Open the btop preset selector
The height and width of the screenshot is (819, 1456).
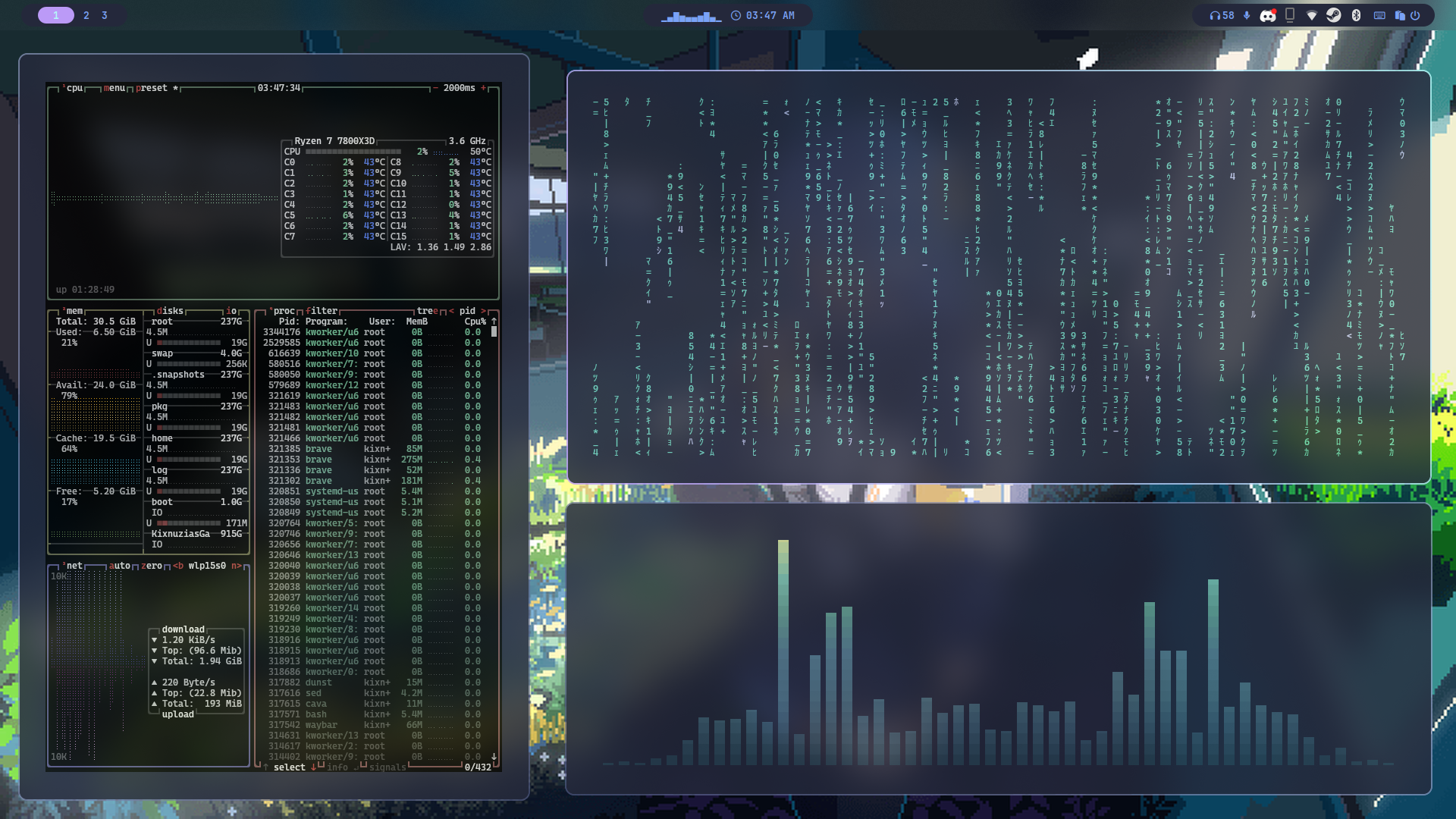pyautogui.click(x=152, y=88)
